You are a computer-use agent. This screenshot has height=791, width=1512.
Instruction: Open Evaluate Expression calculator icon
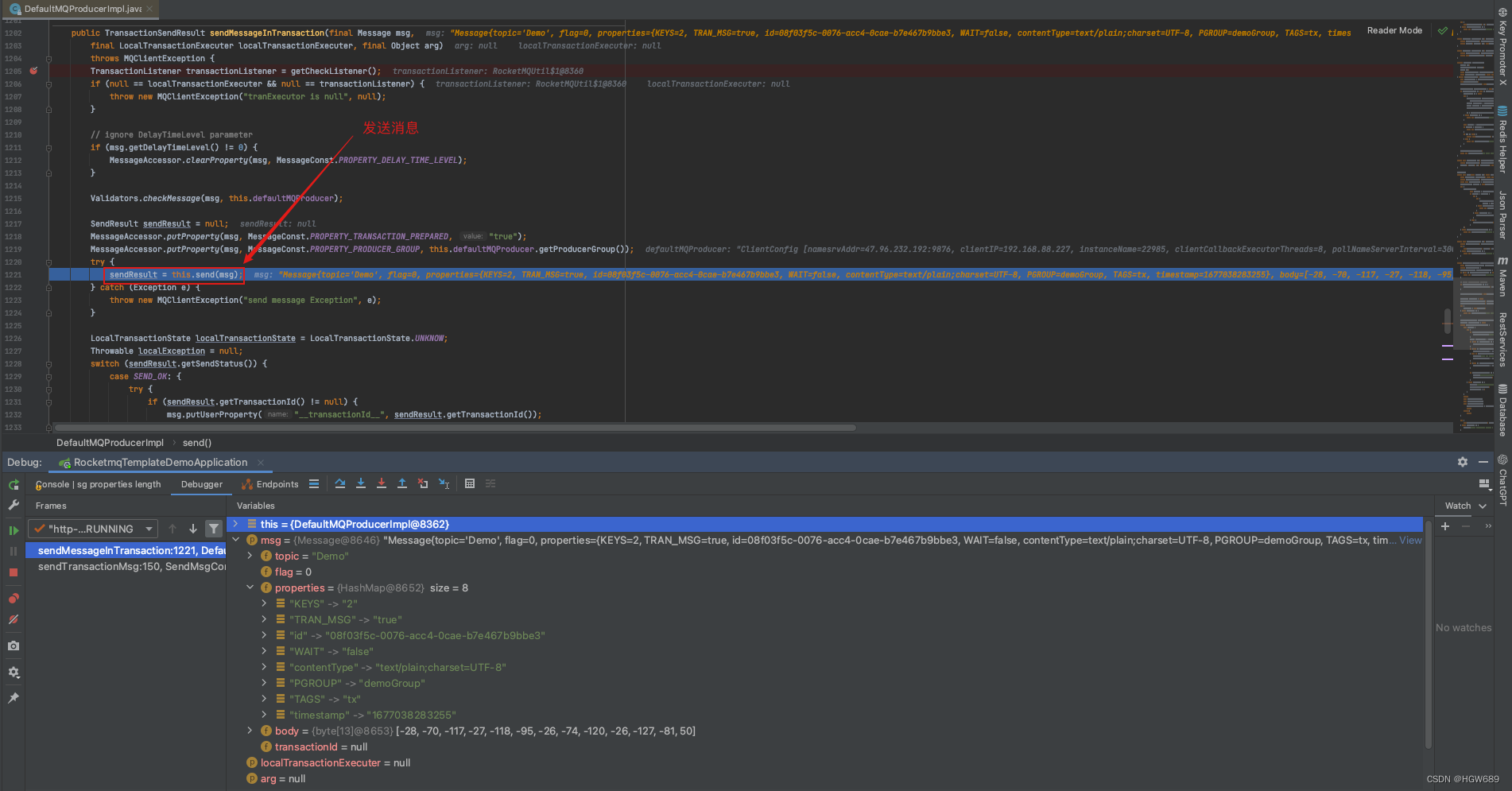(470, 483)
